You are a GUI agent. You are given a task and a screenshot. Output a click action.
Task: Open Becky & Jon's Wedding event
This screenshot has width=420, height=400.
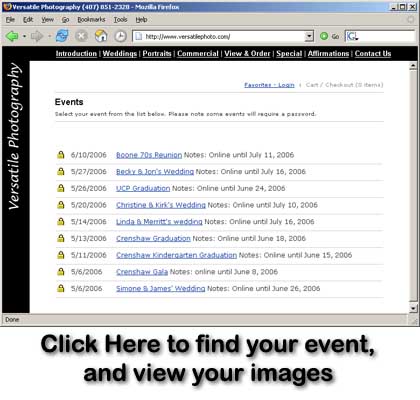click(155, 172)
